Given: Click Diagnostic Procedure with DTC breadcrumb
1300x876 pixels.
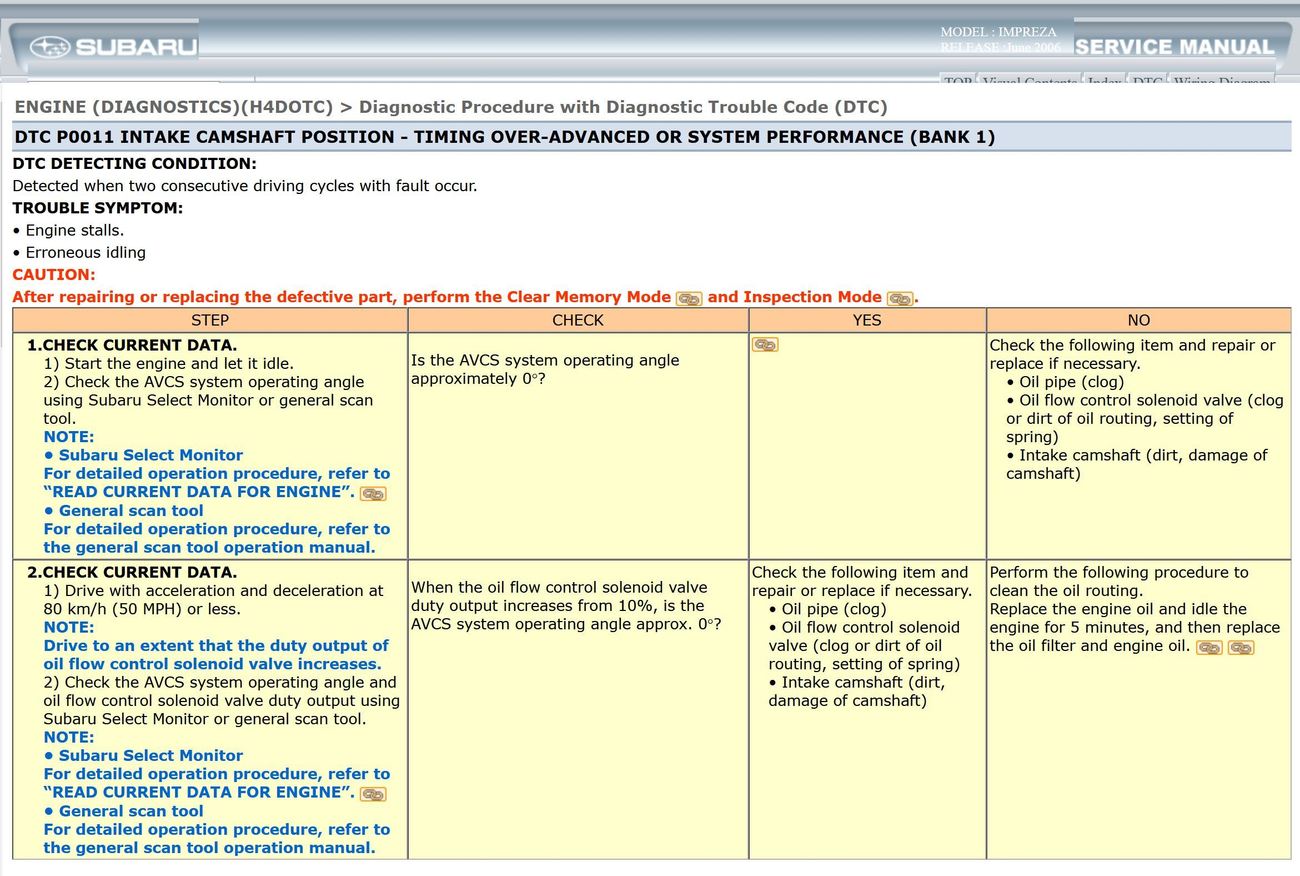Looking at the screenshot, I should [x=622, y=107].
